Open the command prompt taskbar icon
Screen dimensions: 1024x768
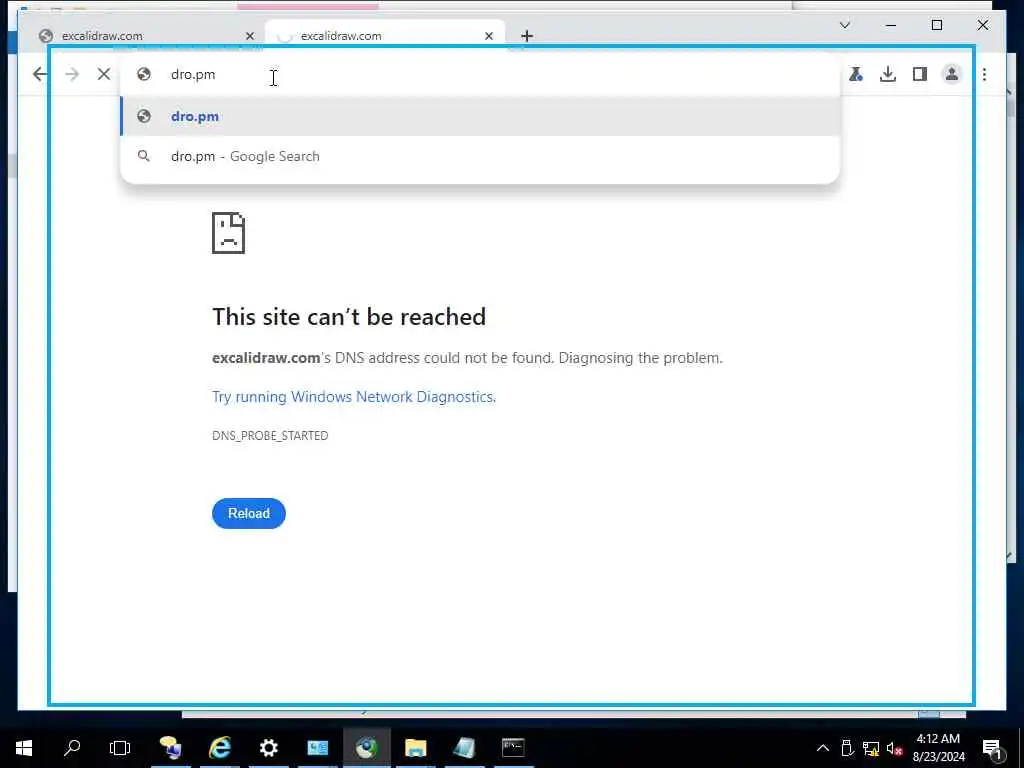[x=513, y=748]
